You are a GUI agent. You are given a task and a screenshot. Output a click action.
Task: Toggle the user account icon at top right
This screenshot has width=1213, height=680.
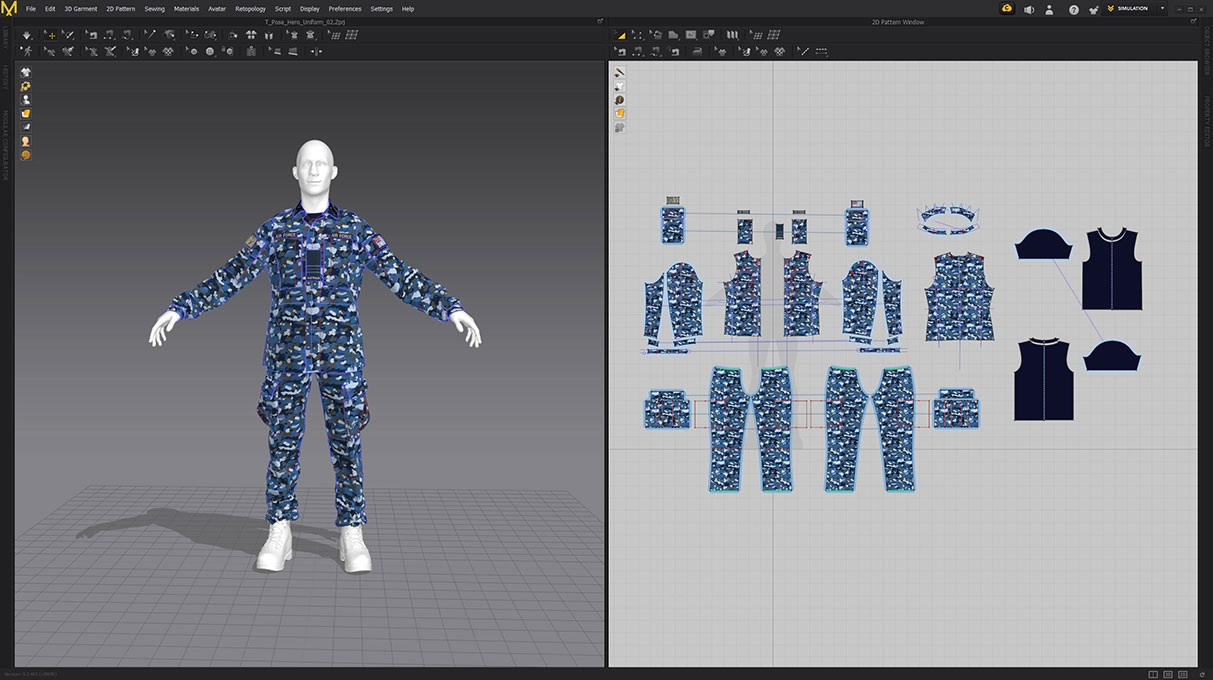(x=1048, y=8)
